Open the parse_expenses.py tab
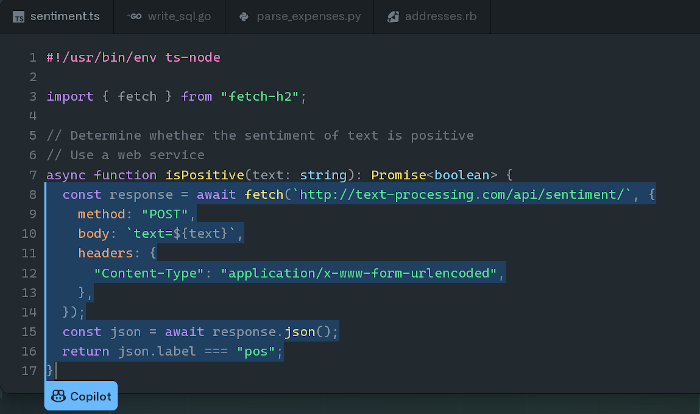 [300, 17]
